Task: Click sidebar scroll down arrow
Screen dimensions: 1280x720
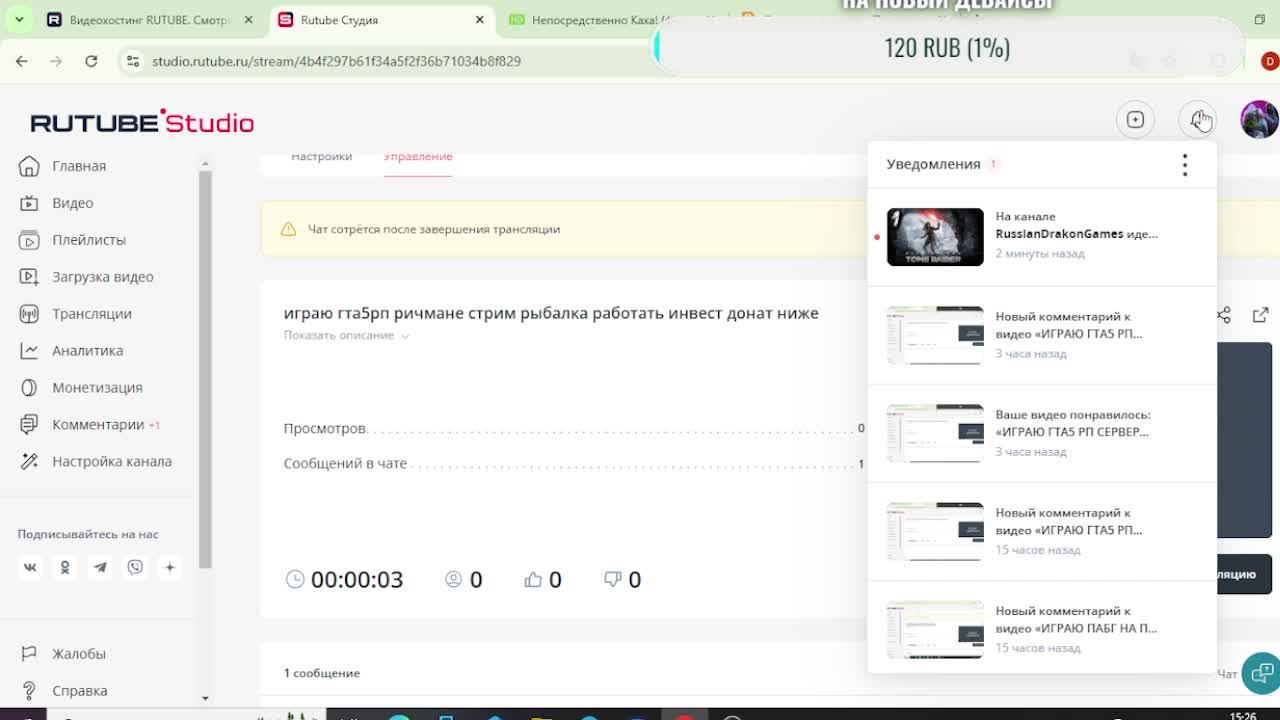Action: click(205, 698)
